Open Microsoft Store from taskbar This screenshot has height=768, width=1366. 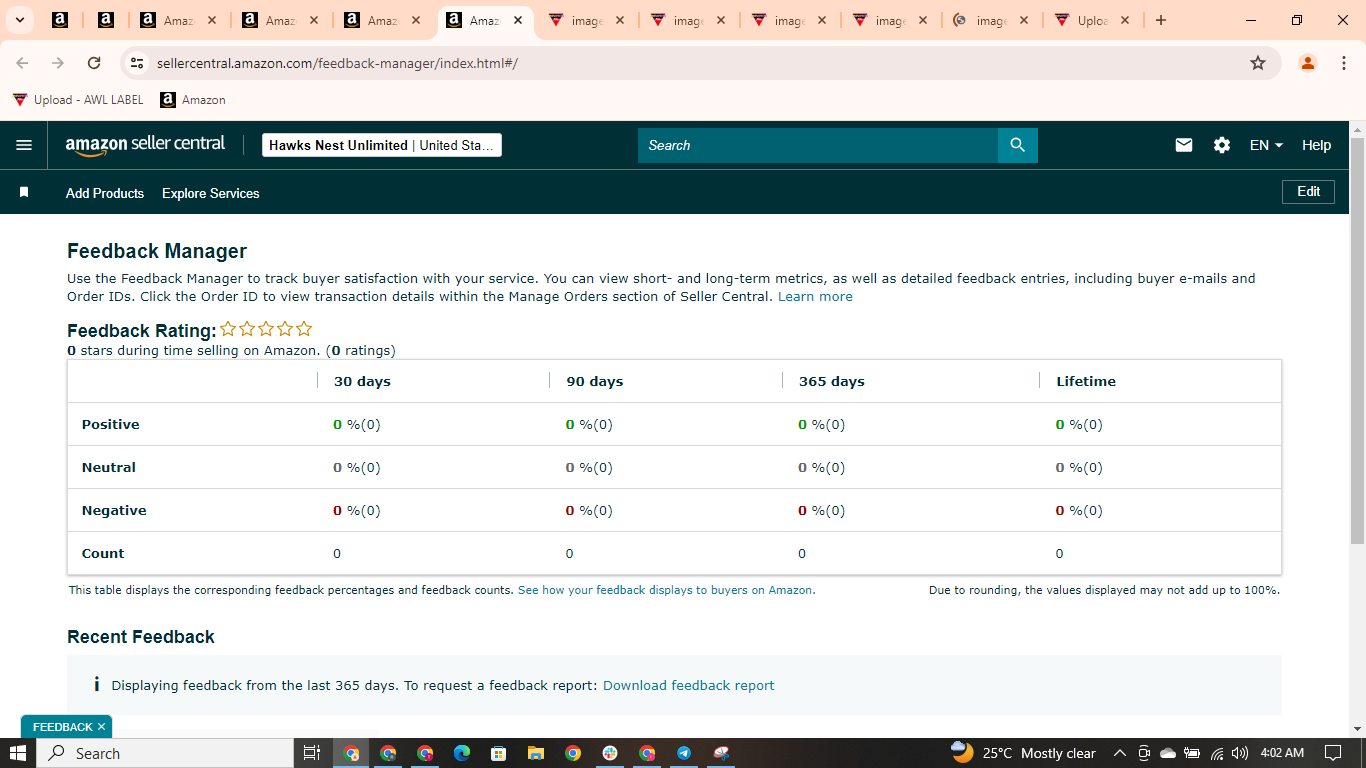498,753
